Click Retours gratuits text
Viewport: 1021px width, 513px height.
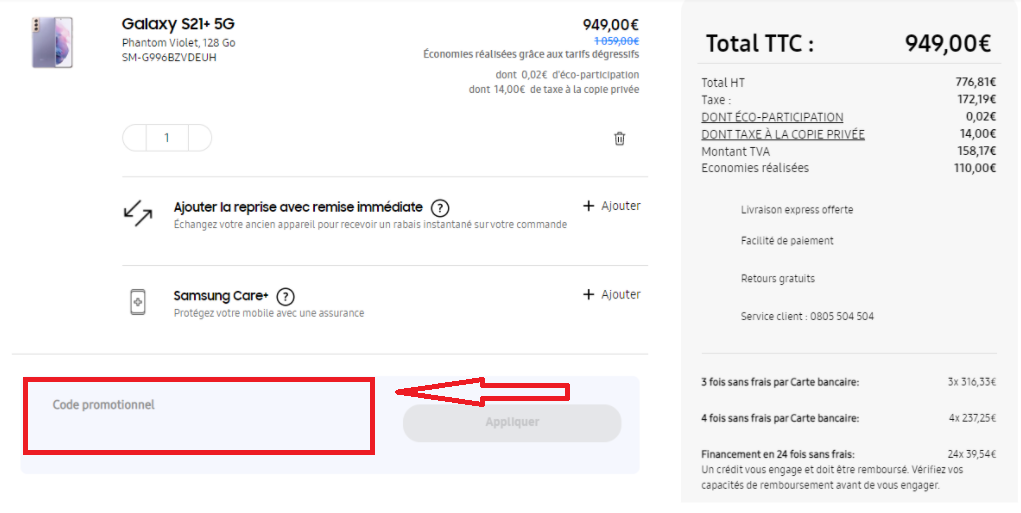(778, 279)
